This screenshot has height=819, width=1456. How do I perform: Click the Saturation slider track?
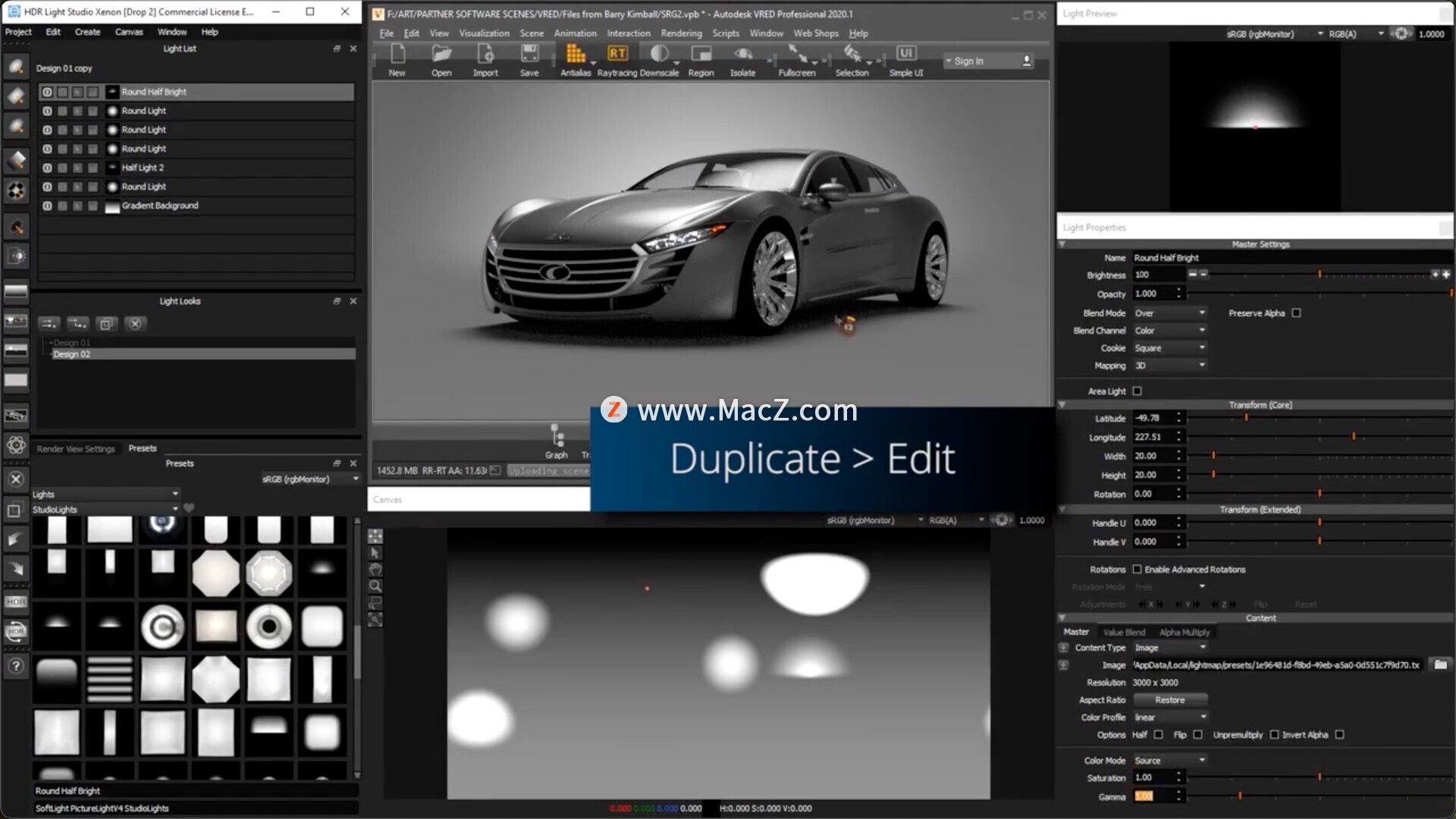tap(1319, 777)
